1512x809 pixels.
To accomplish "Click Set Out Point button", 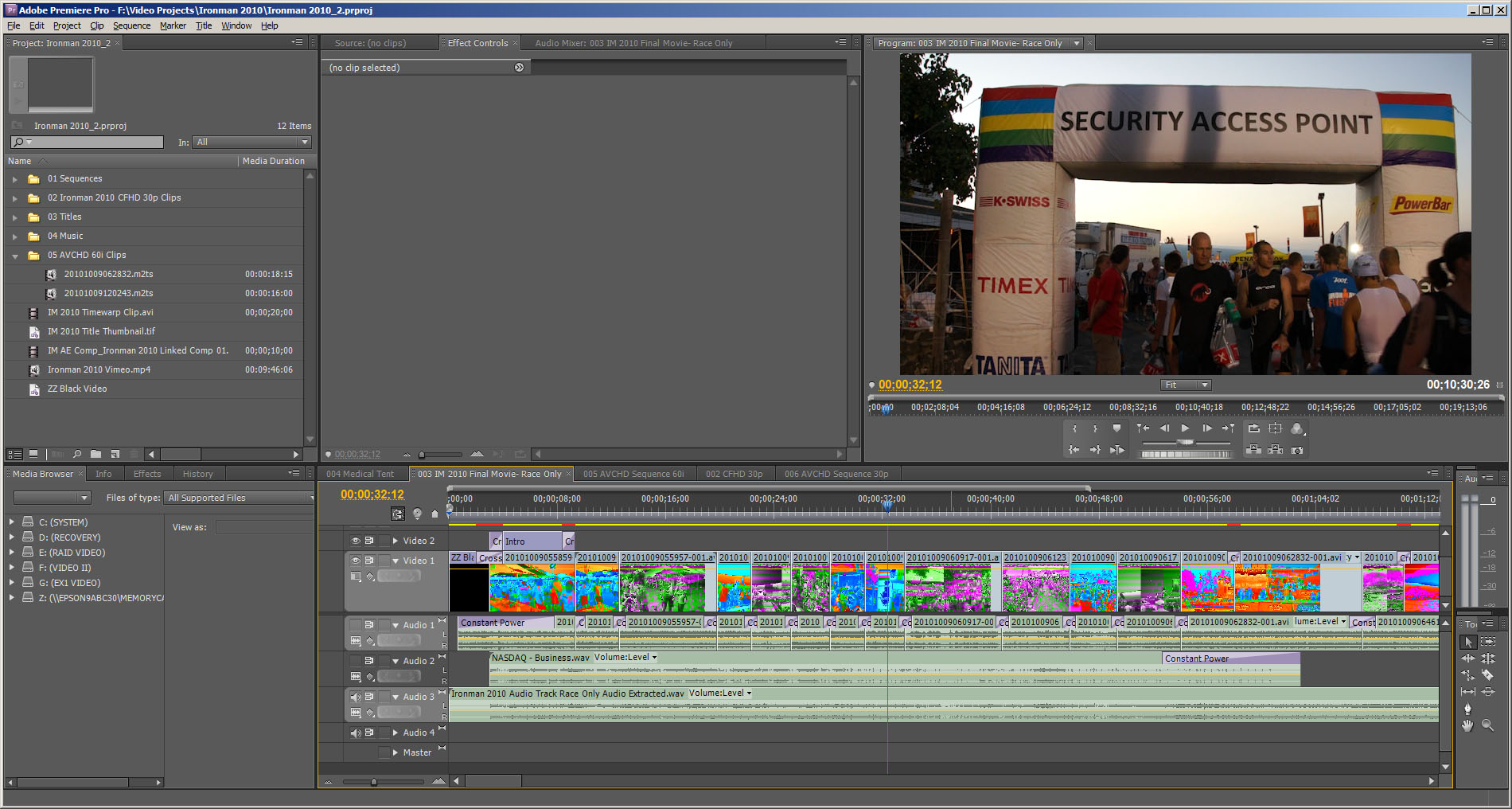I will 1095,428.
